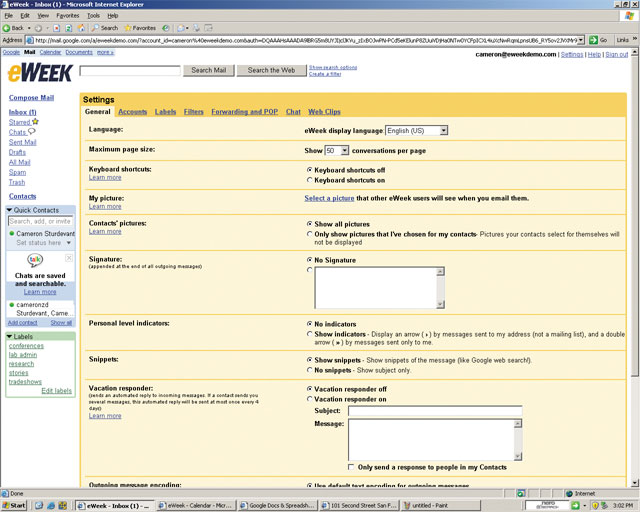Collapse the Labels panel
Viewport: 640px width, 512px height.
(x=9, y=336)
